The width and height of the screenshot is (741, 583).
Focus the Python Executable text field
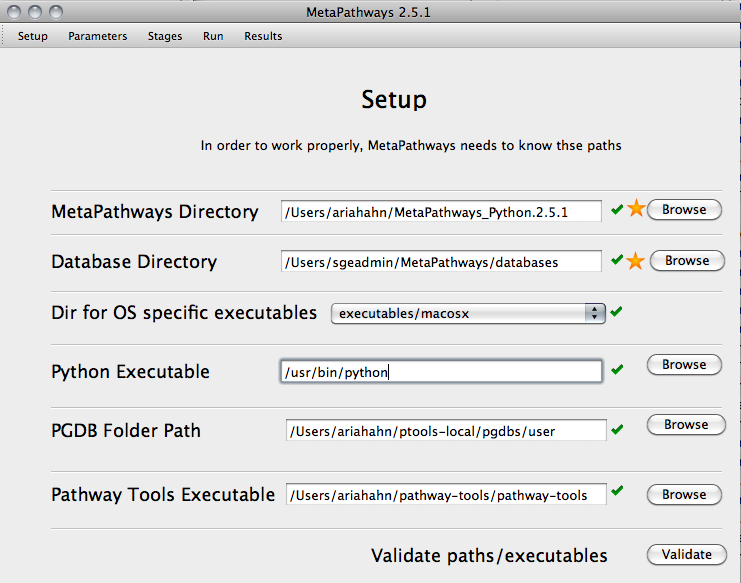coord(441,371)
